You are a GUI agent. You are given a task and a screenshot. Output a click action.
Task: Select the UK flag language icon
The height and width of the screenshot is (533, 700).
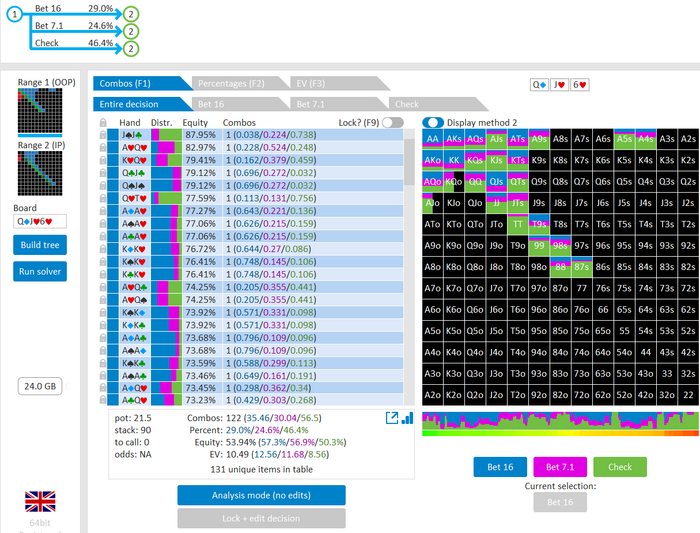(40, 501)
